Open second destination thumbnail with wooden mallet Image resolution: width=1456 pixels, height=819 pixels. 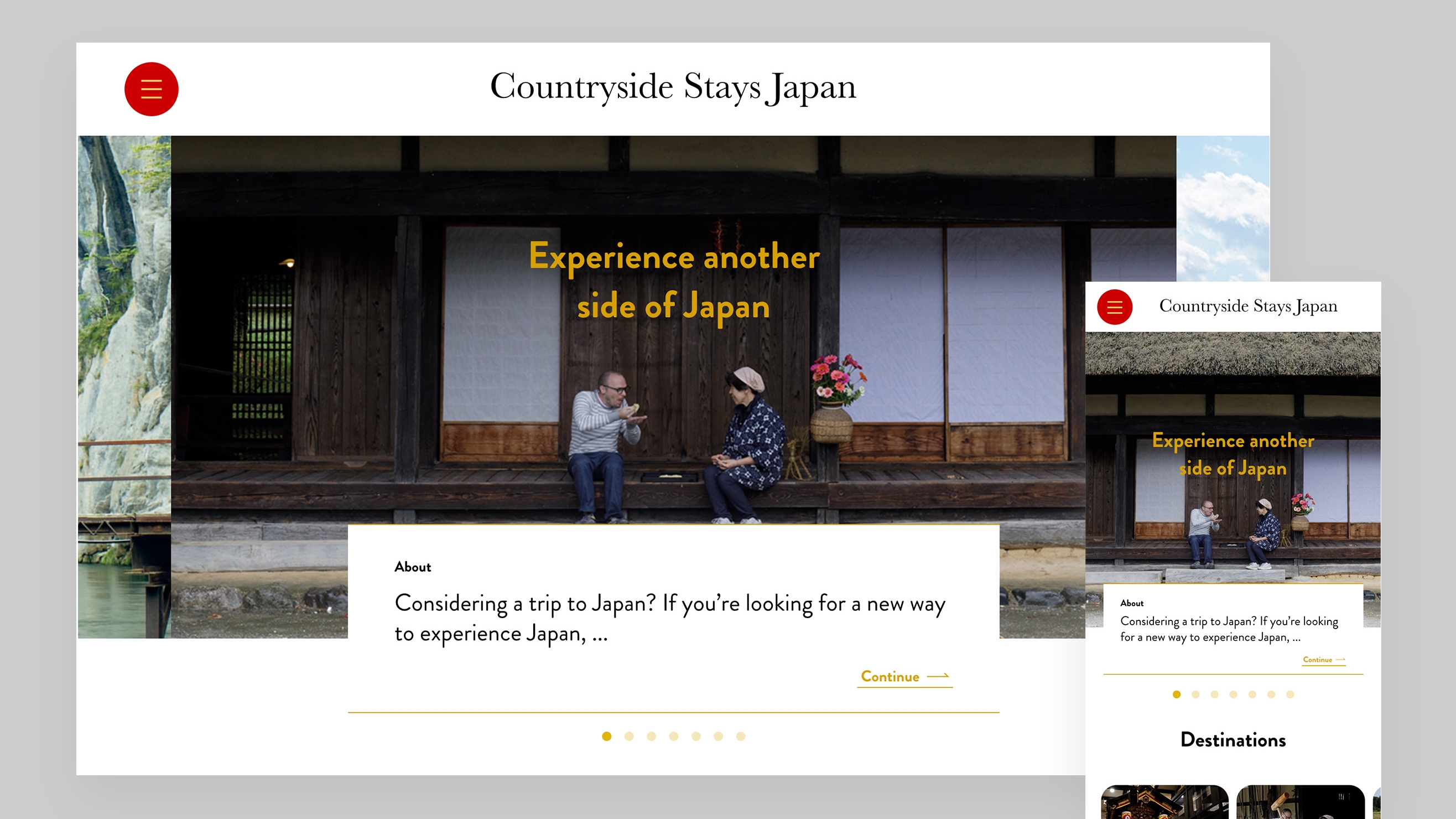coord(1301,801)
